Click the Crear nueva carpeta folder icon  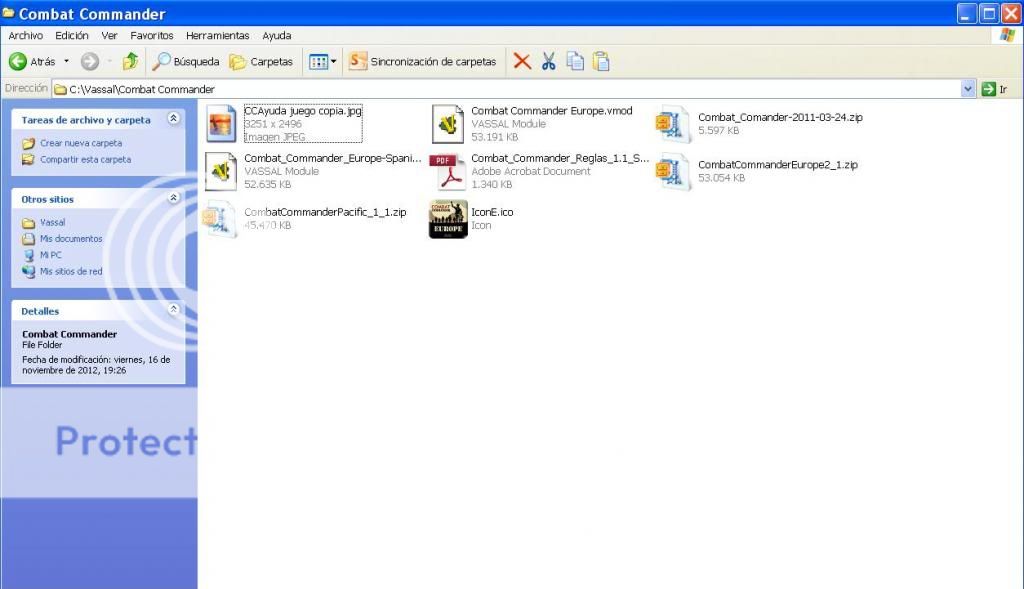28,143
